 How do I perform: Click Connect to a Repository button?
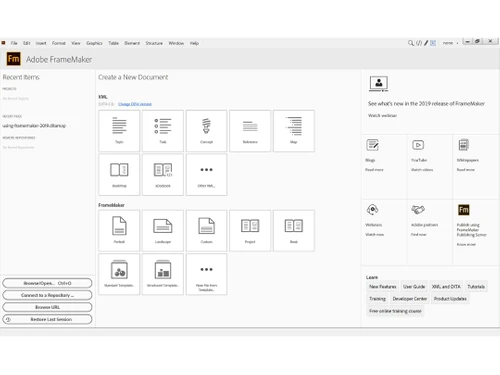click(47, 295)
